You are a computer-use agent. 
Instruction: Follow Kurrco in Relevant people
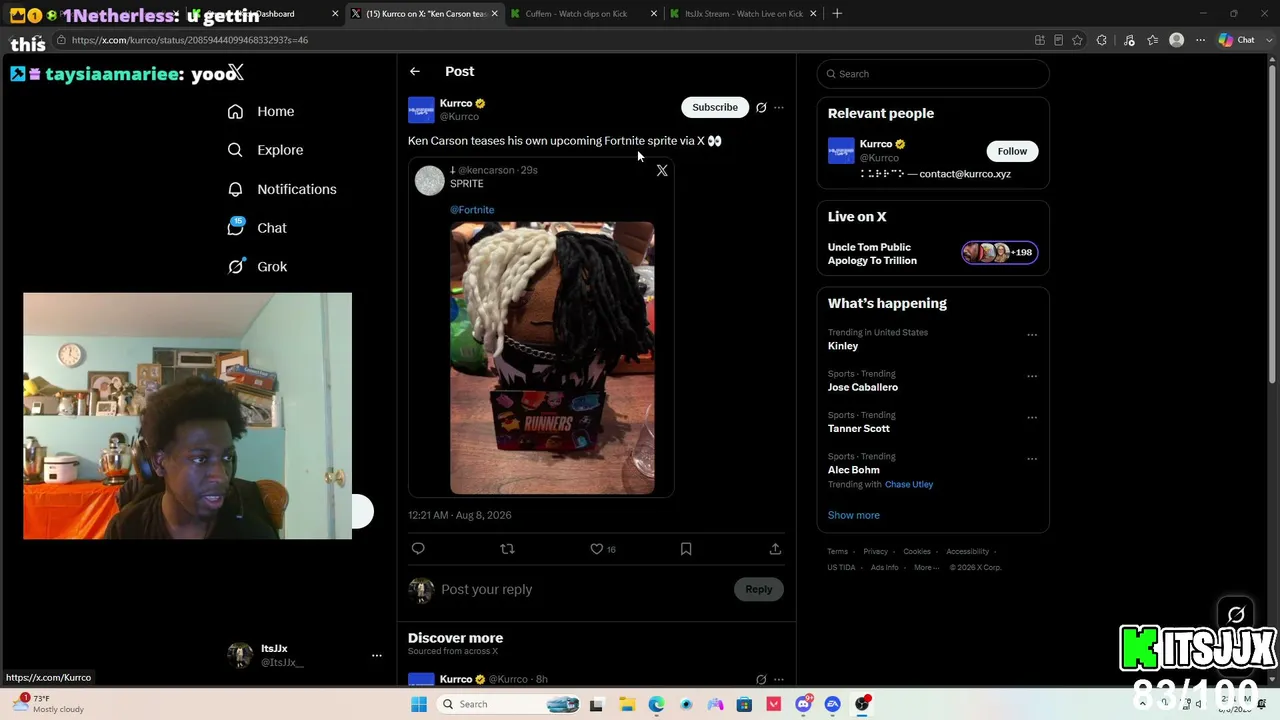tap(1012, 151)
